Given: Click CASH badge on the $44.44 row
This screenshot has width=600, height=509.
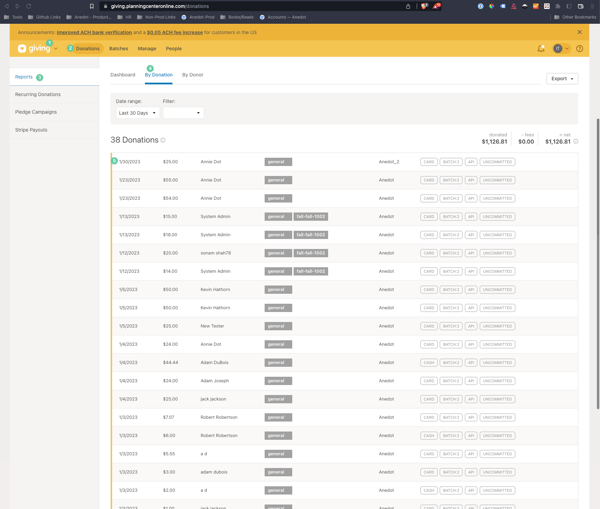Looking at the screenshot, I should (x=429, y=363).
